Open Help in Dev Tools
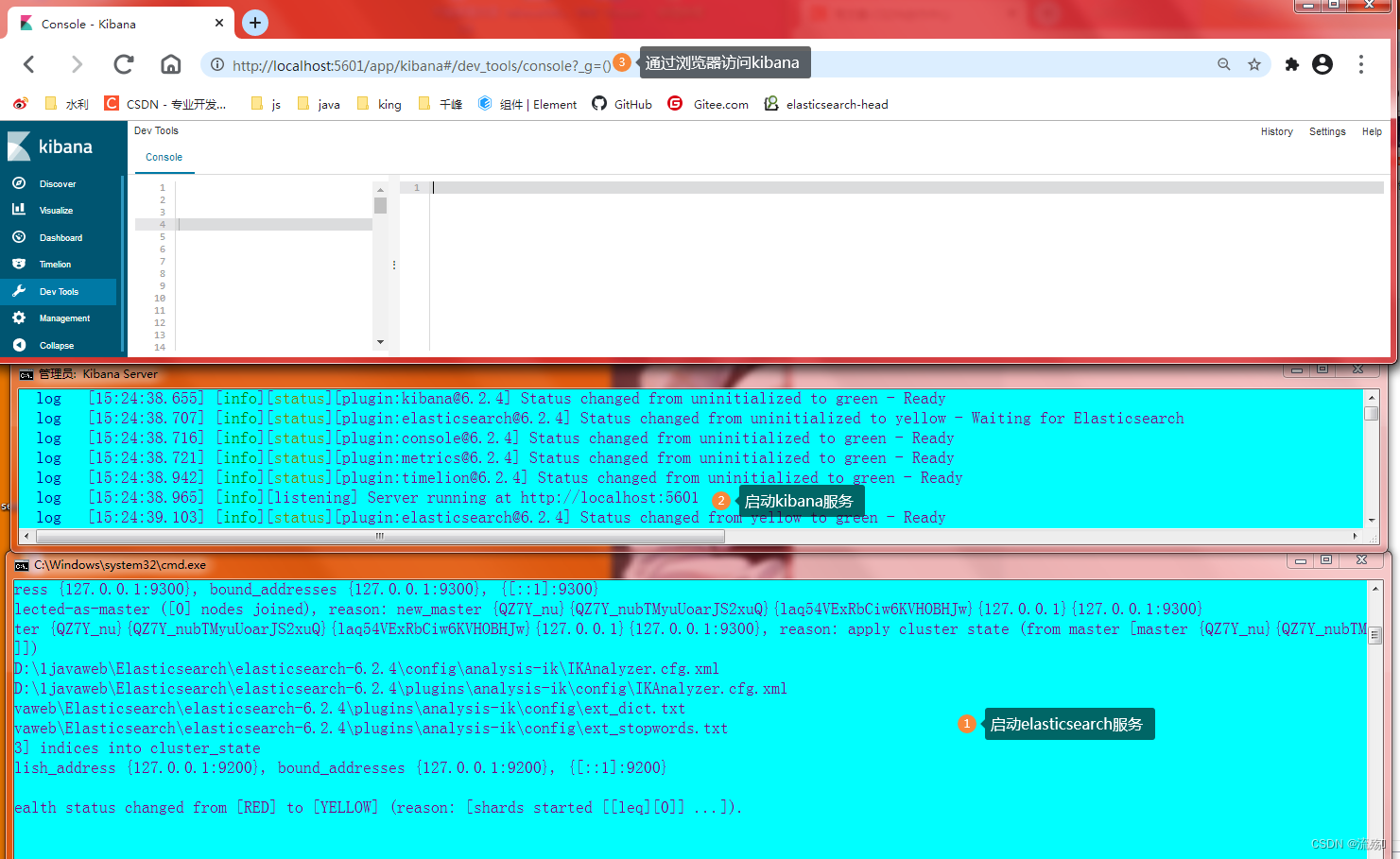The width and height of the screenshot is (1400, 859). [x=1372, y=131]
